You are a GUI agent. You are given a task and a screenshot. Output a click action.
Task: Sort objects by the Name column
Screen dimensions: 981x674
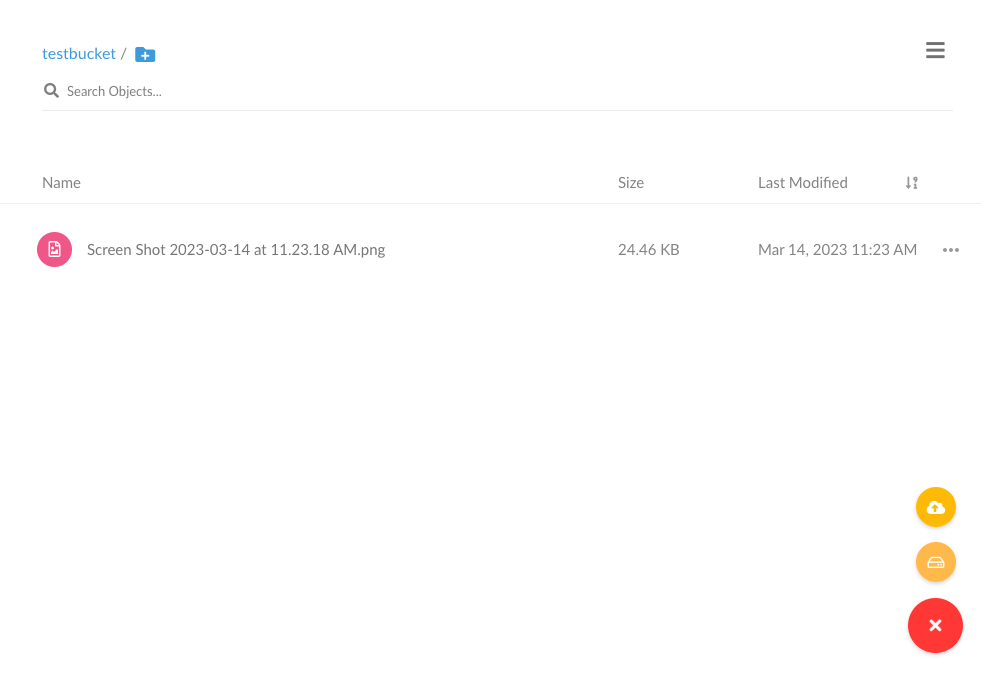click(x=61, y=182)
